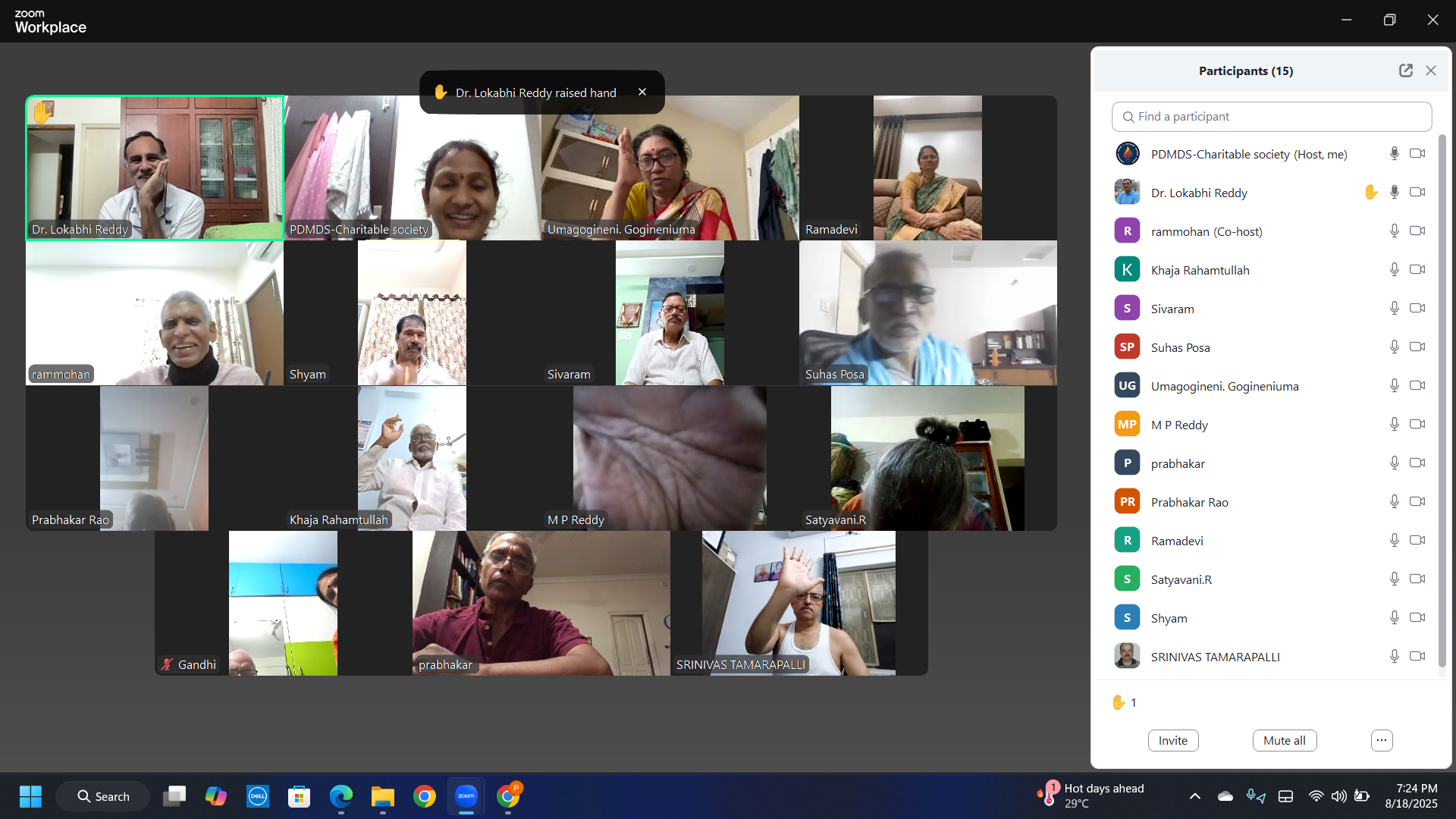
Task: Toggle rammohan's microphone in list
Action: pyautogui.click(x=1394, y=231)
